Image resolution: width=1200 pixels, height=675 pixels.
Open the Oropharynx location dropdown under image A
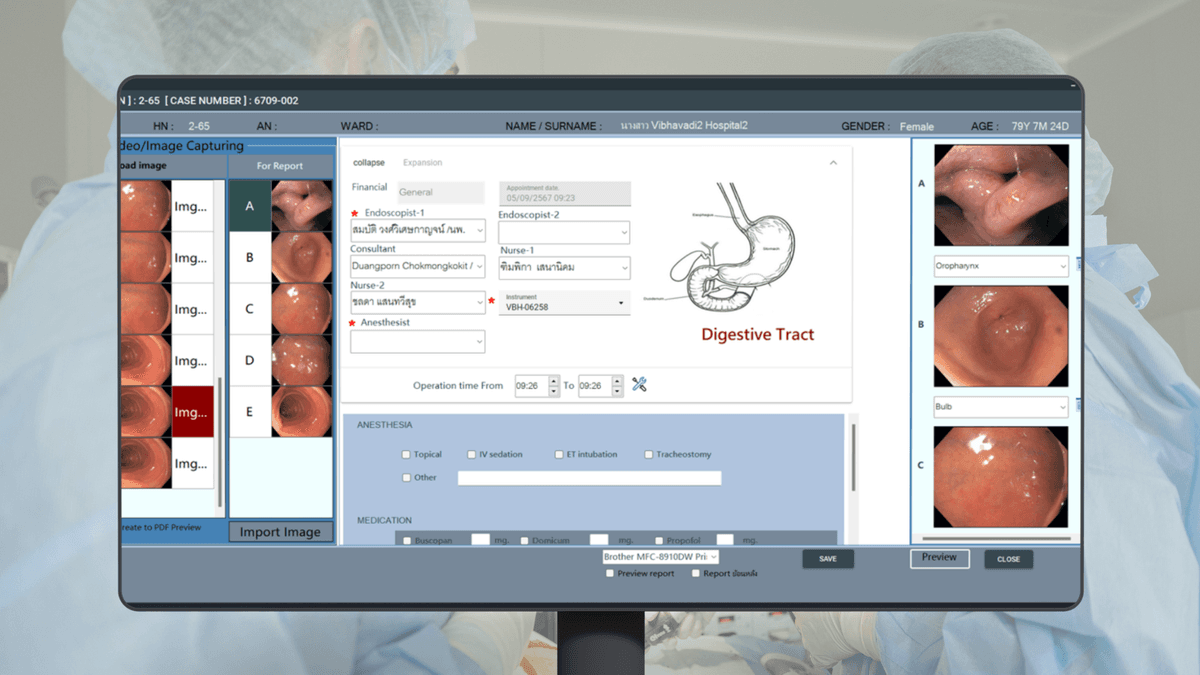click(1001, 267)
